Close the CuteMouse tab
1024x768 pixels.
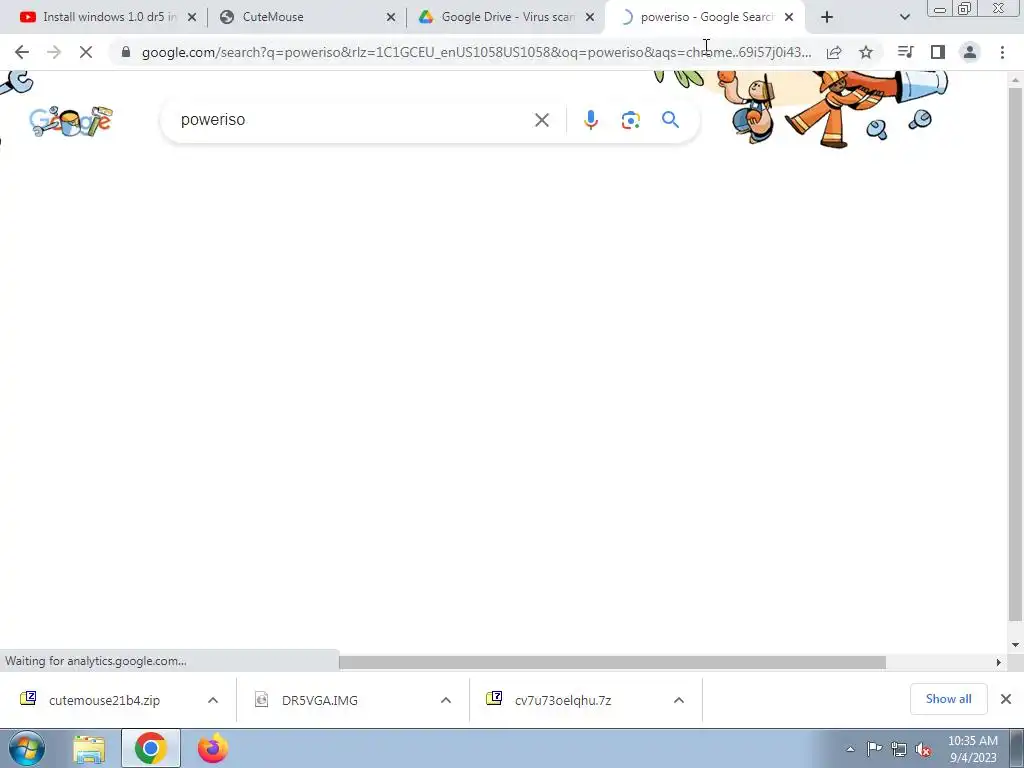pos(391,17)
